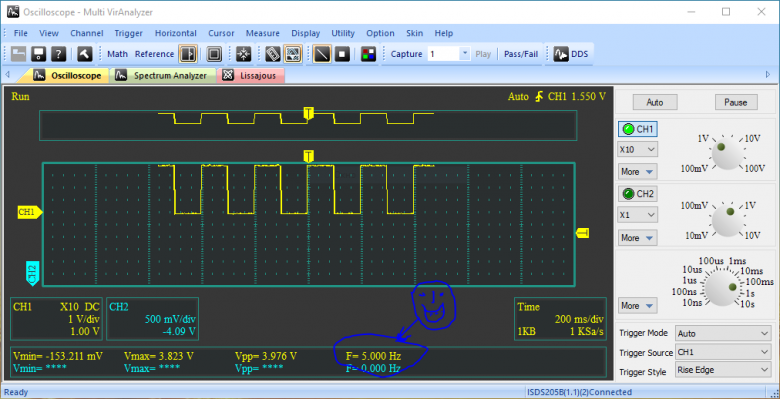Click the color settings RGB squares icon
Screen dimensions: 780x399
[368, 54]
